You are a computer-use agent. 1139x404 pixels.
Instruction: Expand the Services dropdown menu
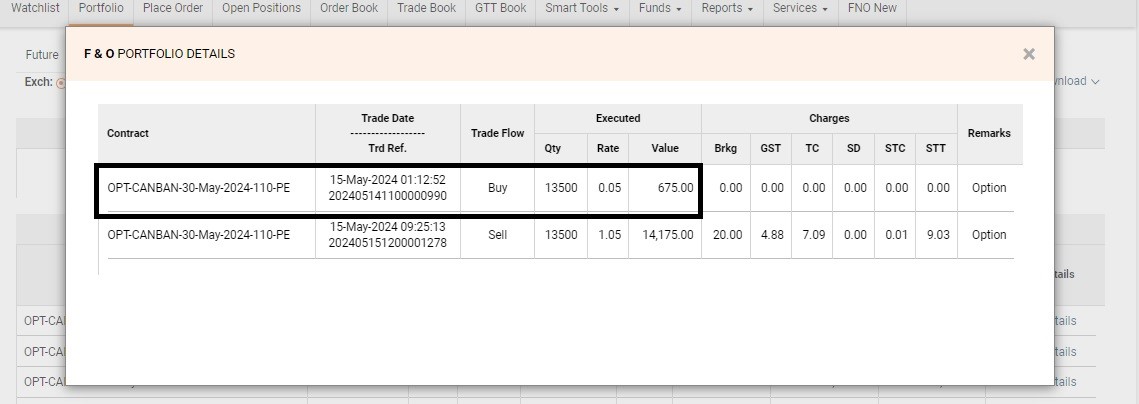[x=801, y=8]
